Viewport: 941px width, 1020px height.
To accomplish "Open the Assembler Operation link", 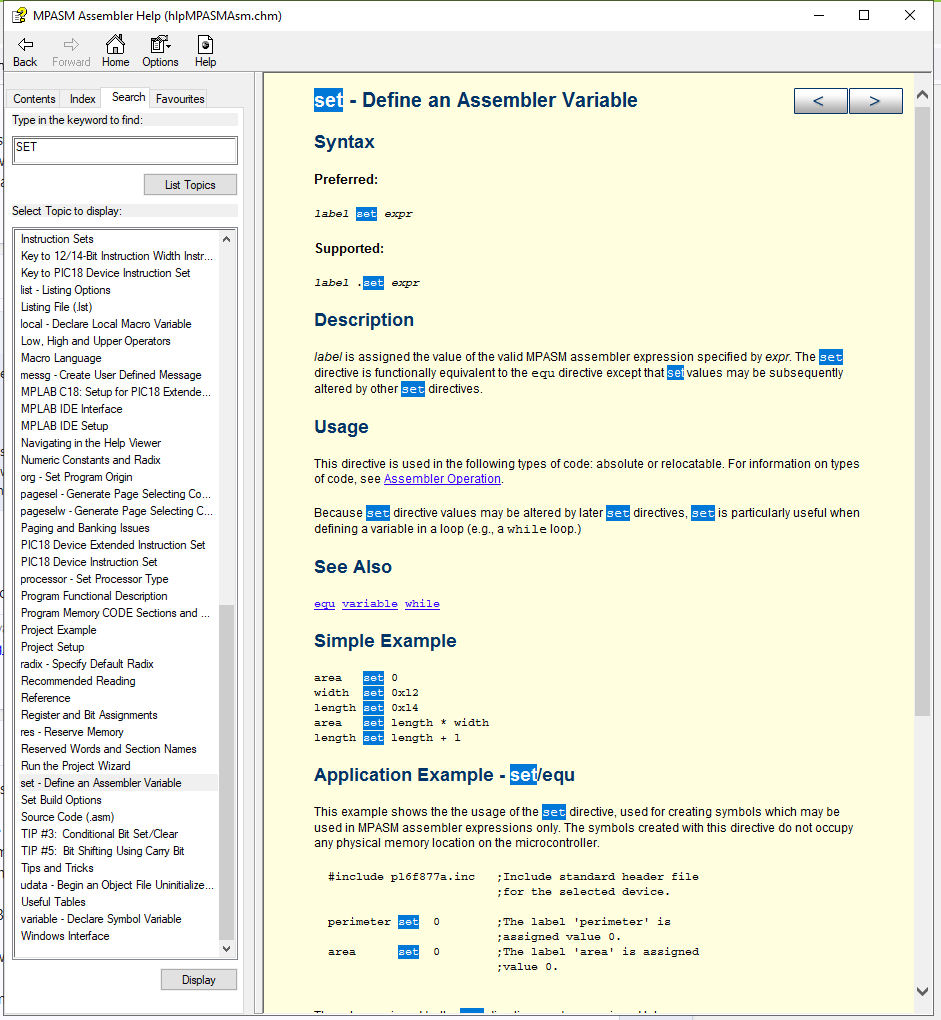I will coord(442,479).
